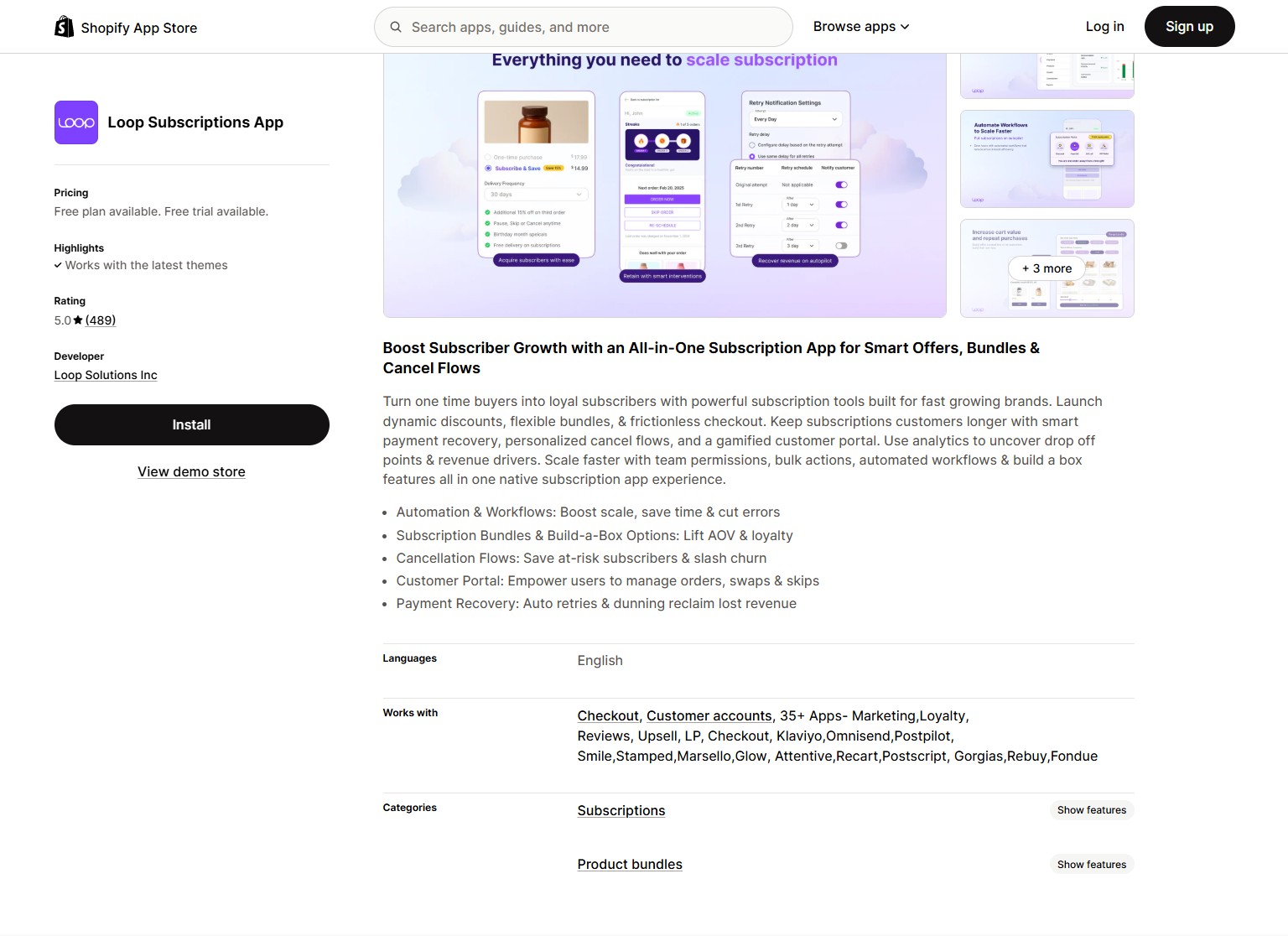Open the View demo store link

click(x=192, y=472)
